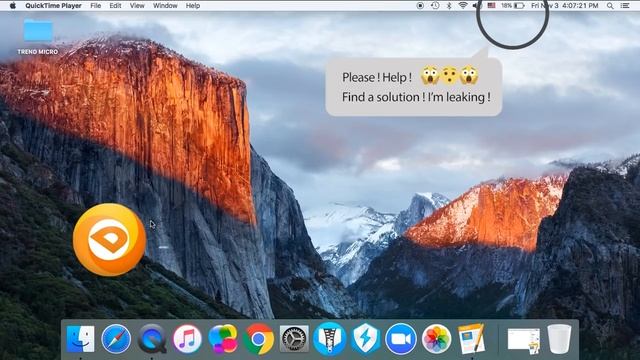Open Spotlight search magnifier icon
The height and width of the screenshot is (360, 640).
point(610,6)
